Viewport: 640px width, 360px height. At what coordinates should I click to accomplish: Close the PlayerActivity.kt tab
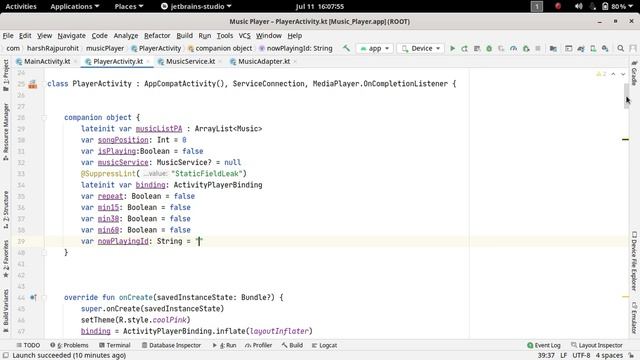[148, 62]
